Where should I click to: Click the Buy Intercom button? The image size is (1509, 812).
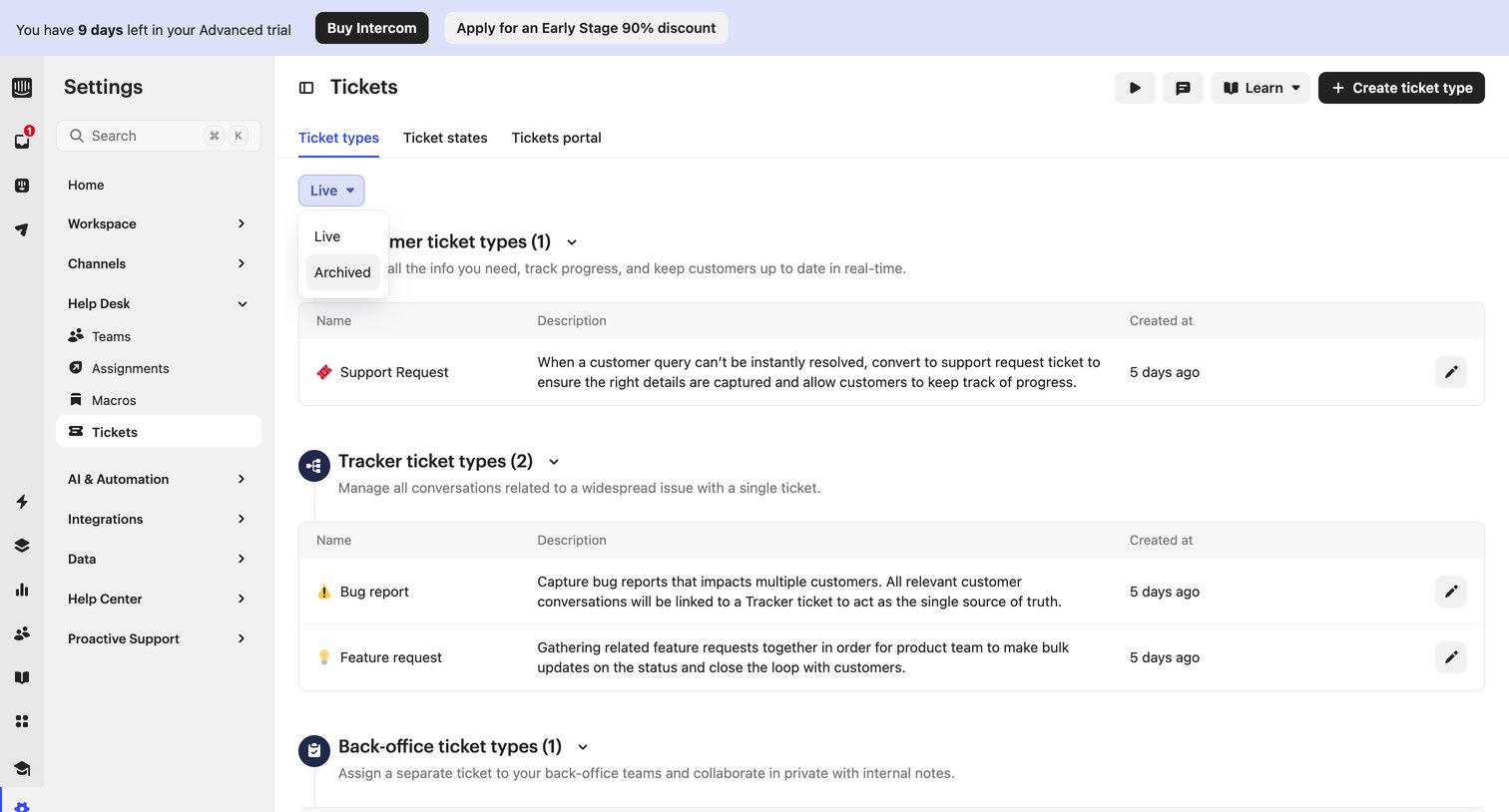click(371, 28)
